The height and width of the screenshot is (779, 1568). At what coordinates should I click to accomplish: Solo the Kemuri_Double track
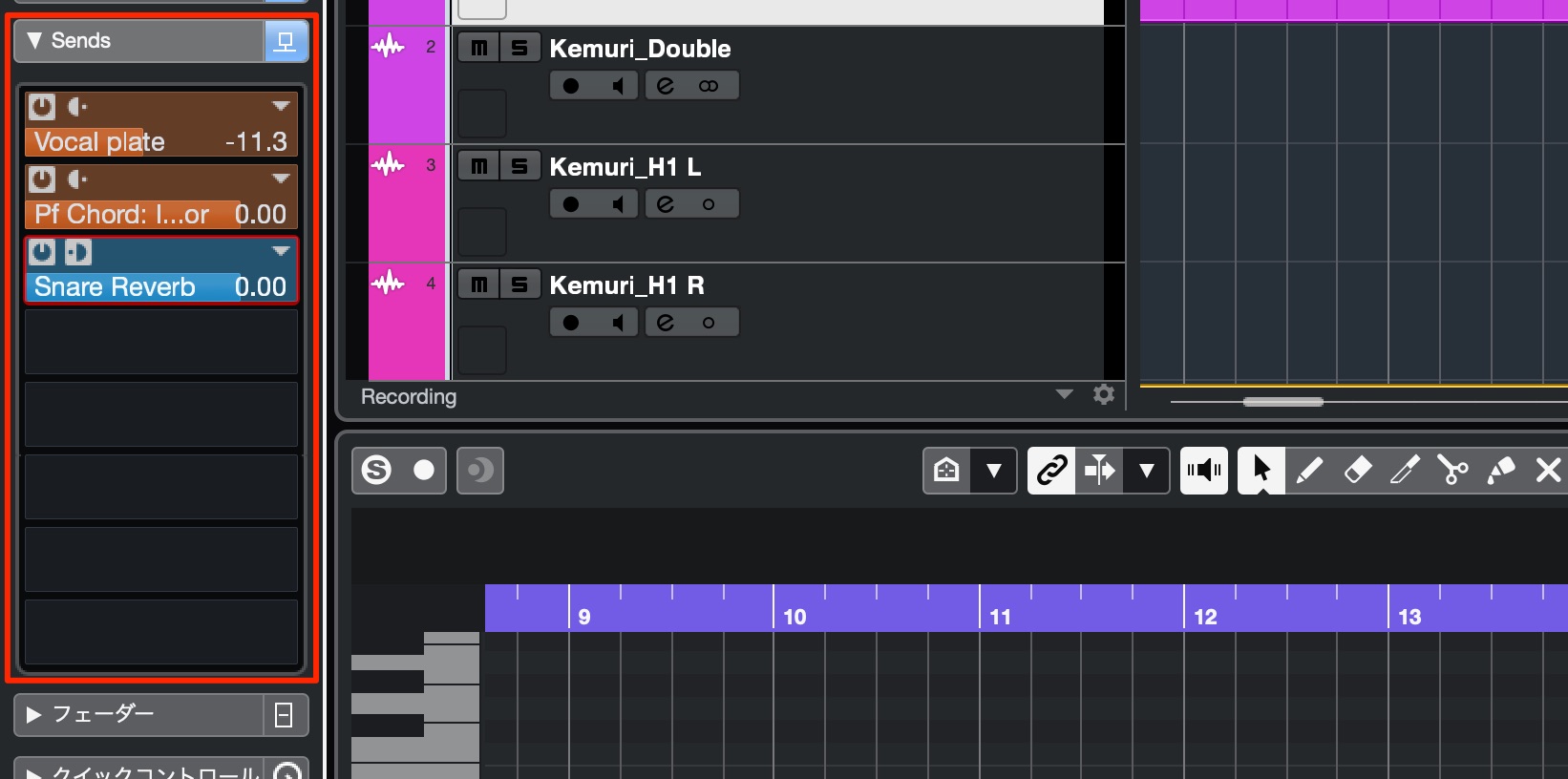pyautogui.click(x=519, y=48)
